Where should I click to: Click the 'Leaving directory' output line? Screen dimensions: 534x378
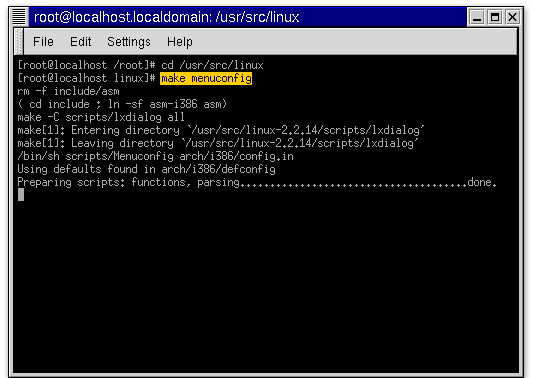click(218, 143)
